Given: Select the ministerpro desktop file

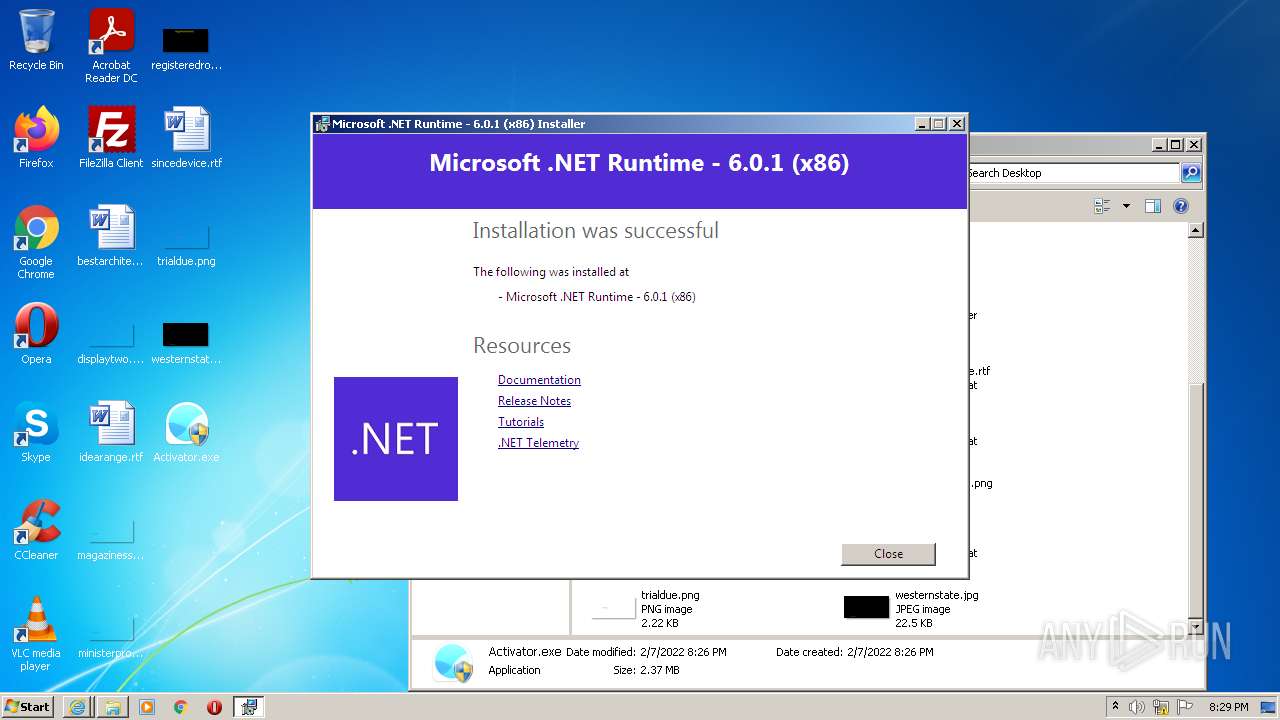Looking at the screenshot, I should [x=111, y=637].
